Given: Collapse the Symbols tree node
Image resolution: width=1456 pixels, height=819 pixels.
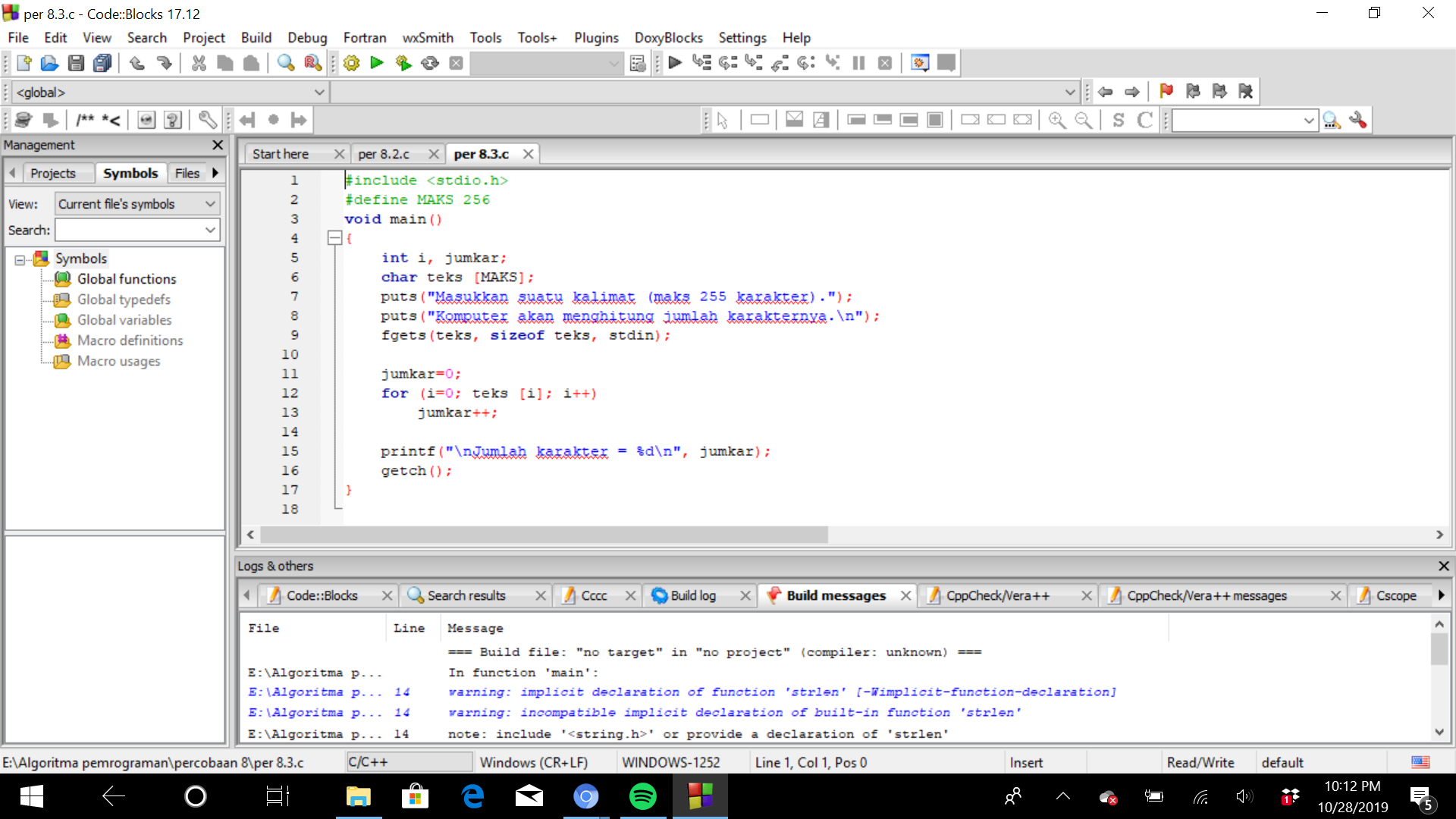Looking at the screenshot, I should pyautogui.click(x=20, y=259).
